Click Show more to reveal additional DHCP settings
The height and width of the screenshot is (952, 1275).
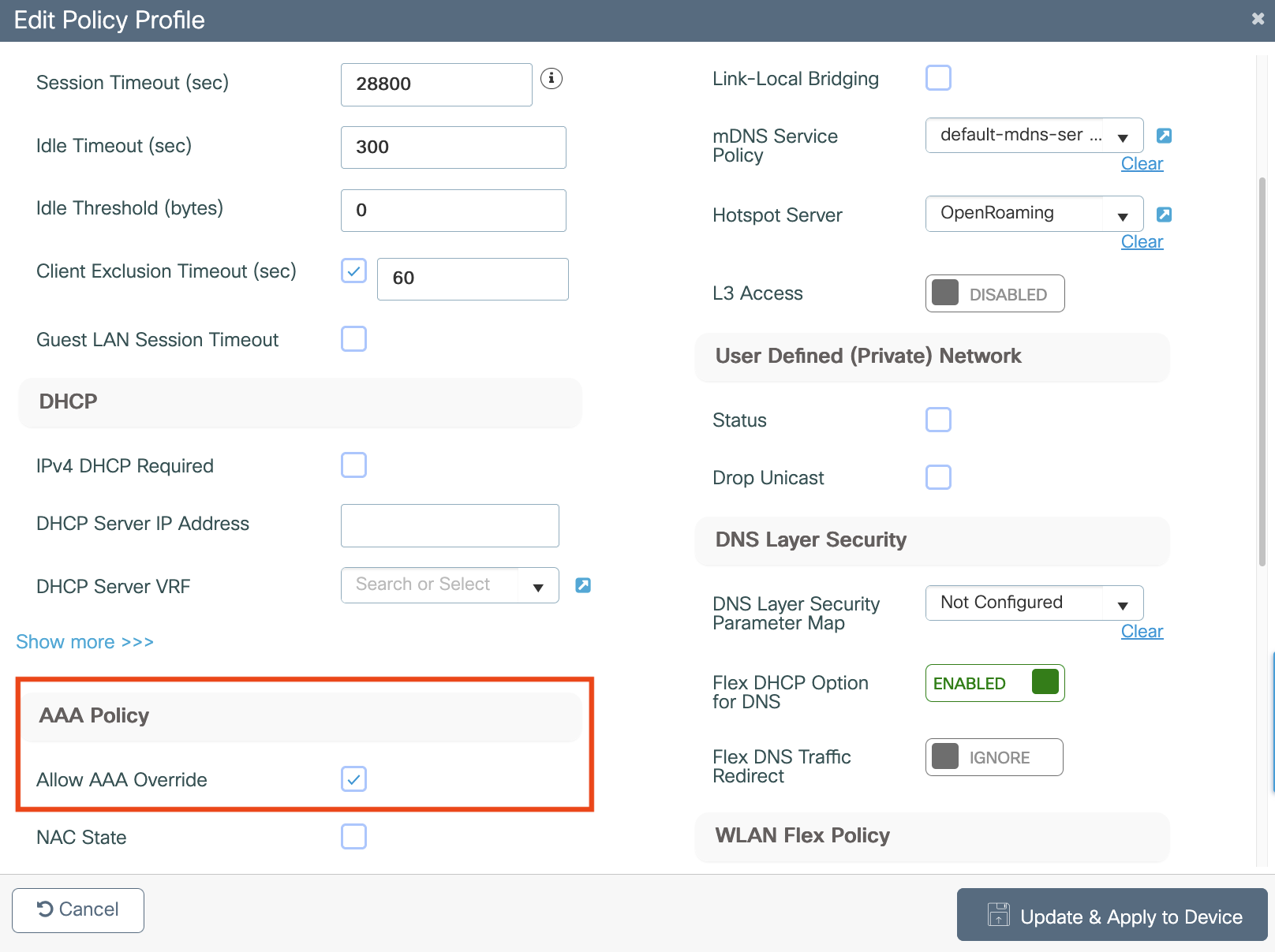pos(84,641)
